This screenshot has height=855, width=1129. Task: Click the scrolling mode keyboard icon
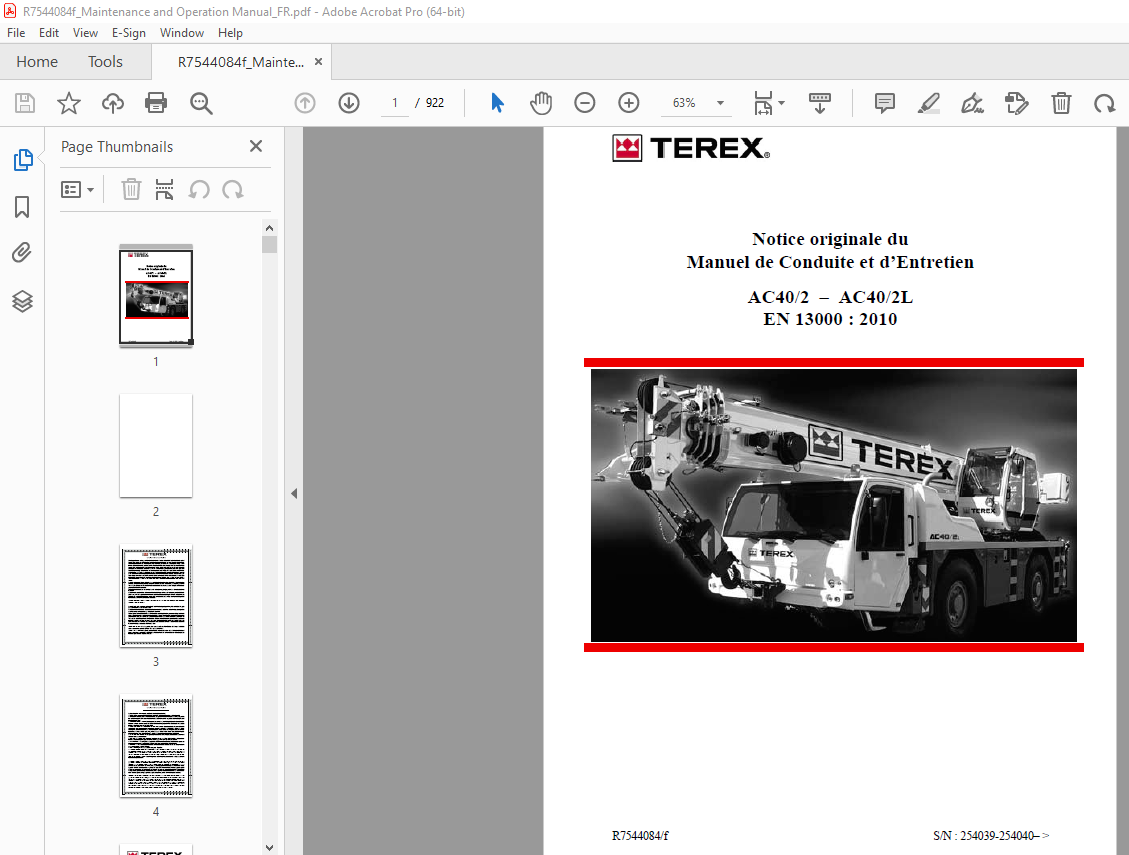pyautogui.click(x=819, y=103)
